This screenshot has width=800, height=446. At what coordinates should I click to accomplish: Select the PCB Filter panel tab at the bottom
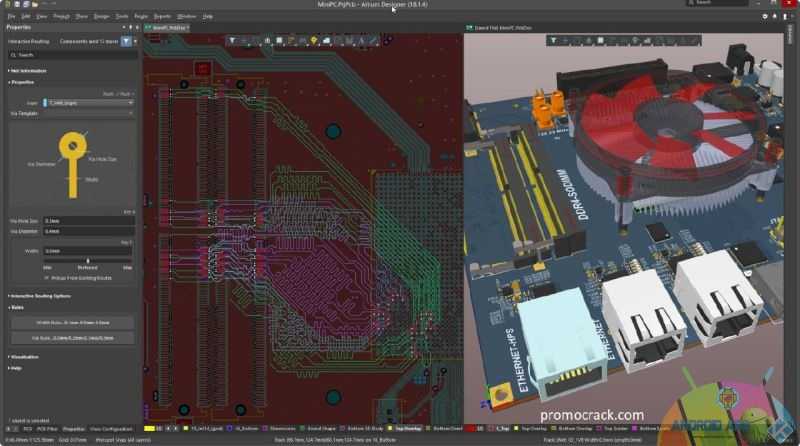coord(47,429)
